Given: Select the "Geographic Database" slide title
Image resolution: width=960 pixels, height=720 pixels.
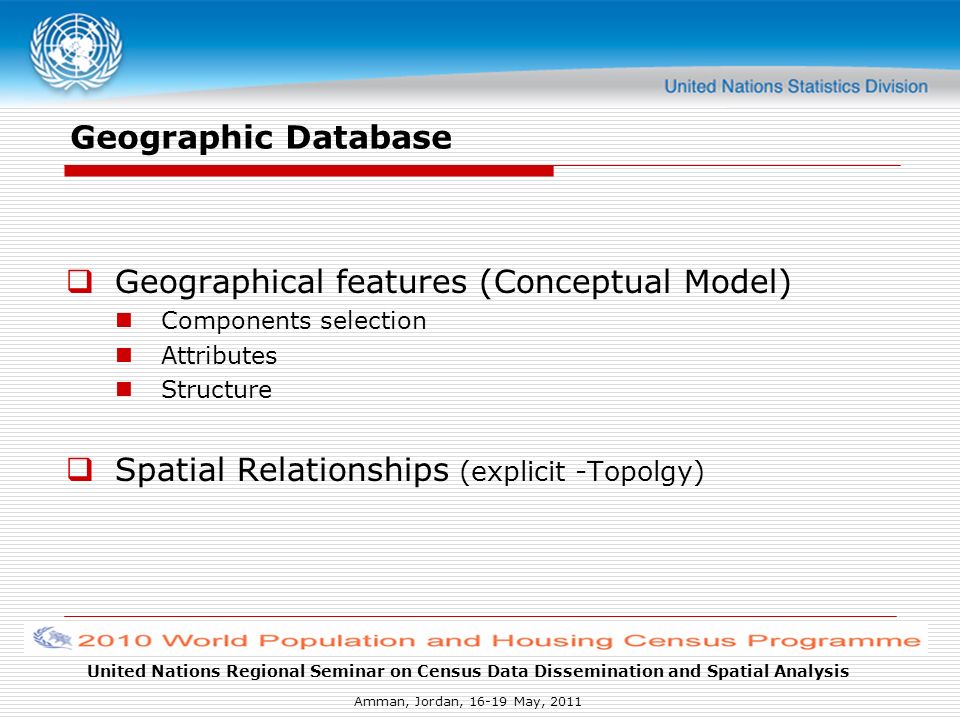Looking at the screenshot, I should tap(261, 138).
